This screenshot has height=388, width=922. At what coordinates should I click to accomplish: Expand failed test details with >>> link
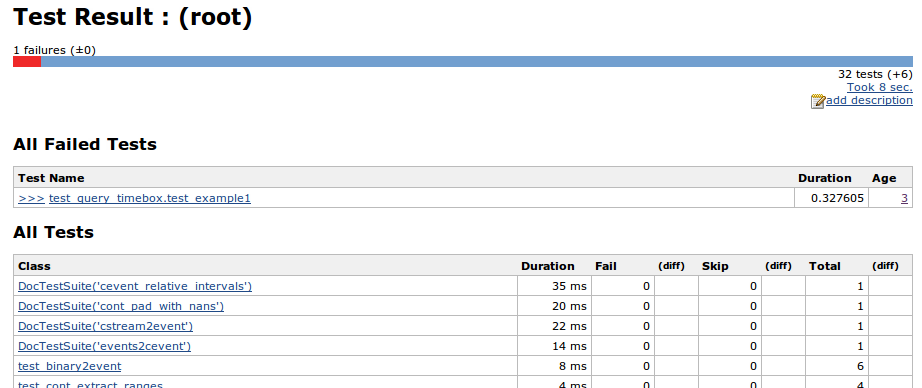click(31, 199)
